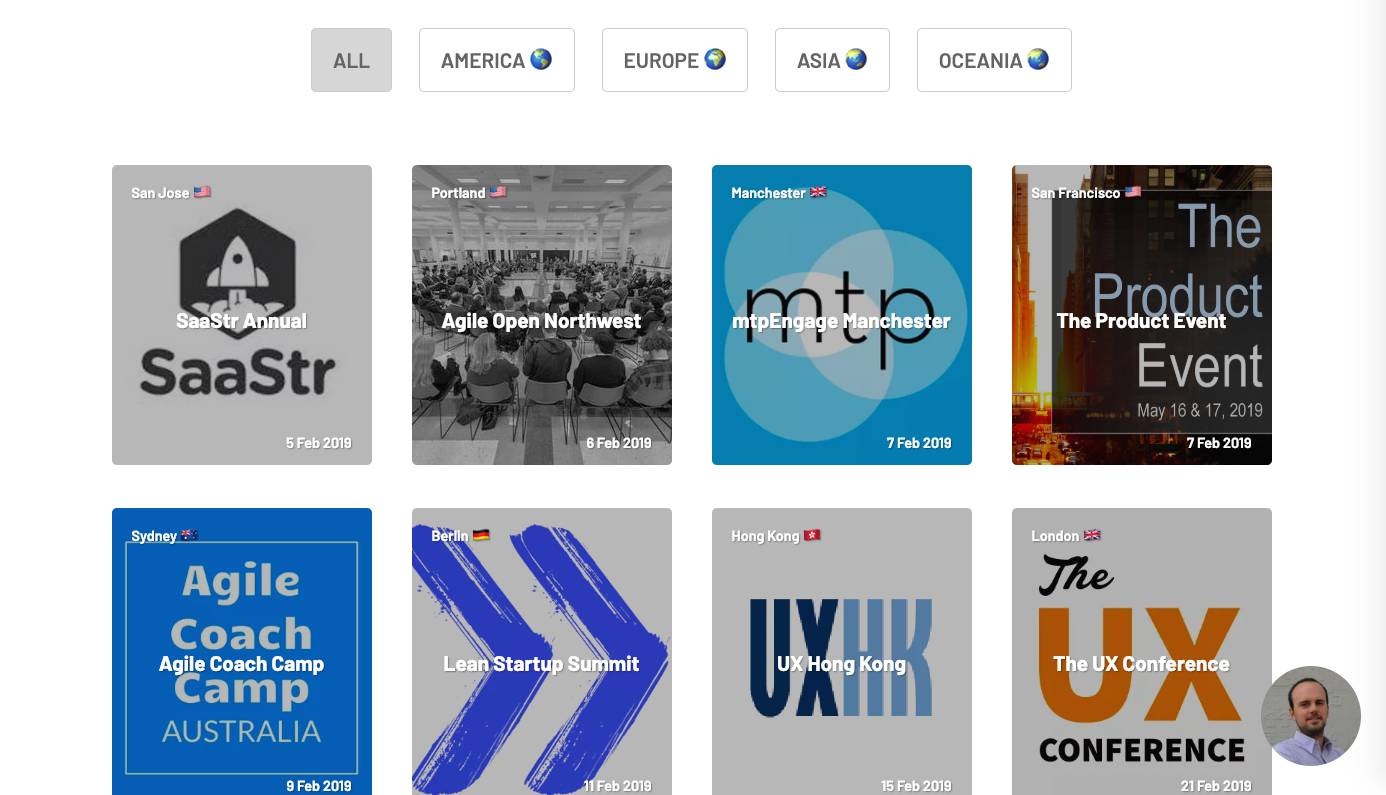Click the Australian flag next to Sydney

click(x=190, y=535)
